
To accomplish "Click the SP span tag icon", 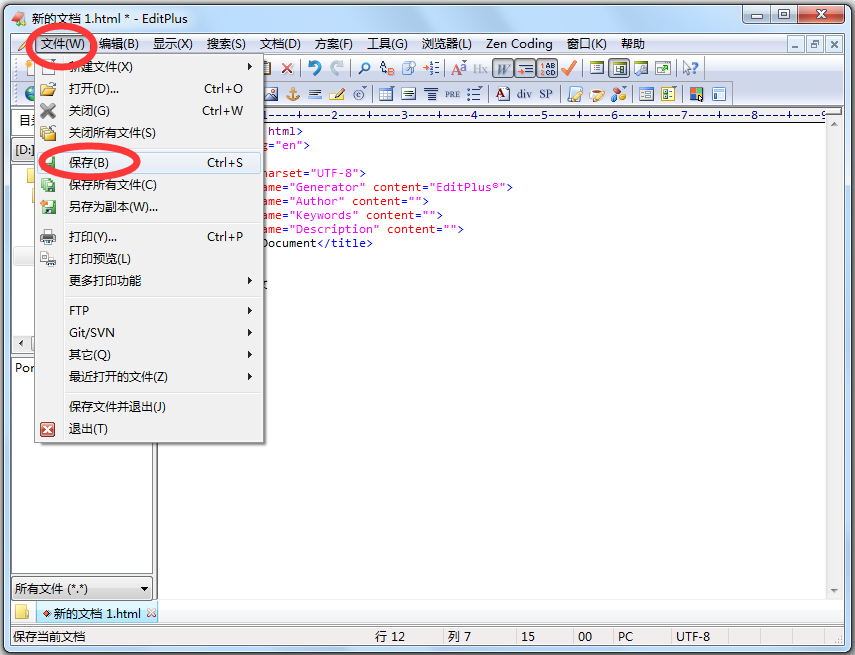I will tap(545, 93).
